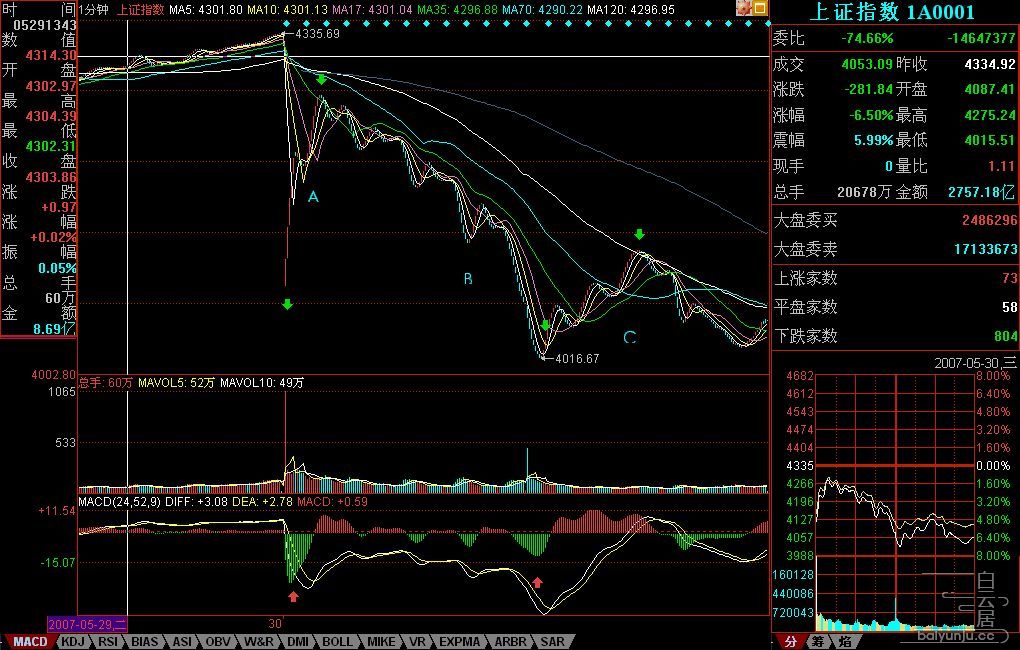1020x650 pixels.
Task: Click the 05291343 time value in left panel
Action: pos(44,25)
